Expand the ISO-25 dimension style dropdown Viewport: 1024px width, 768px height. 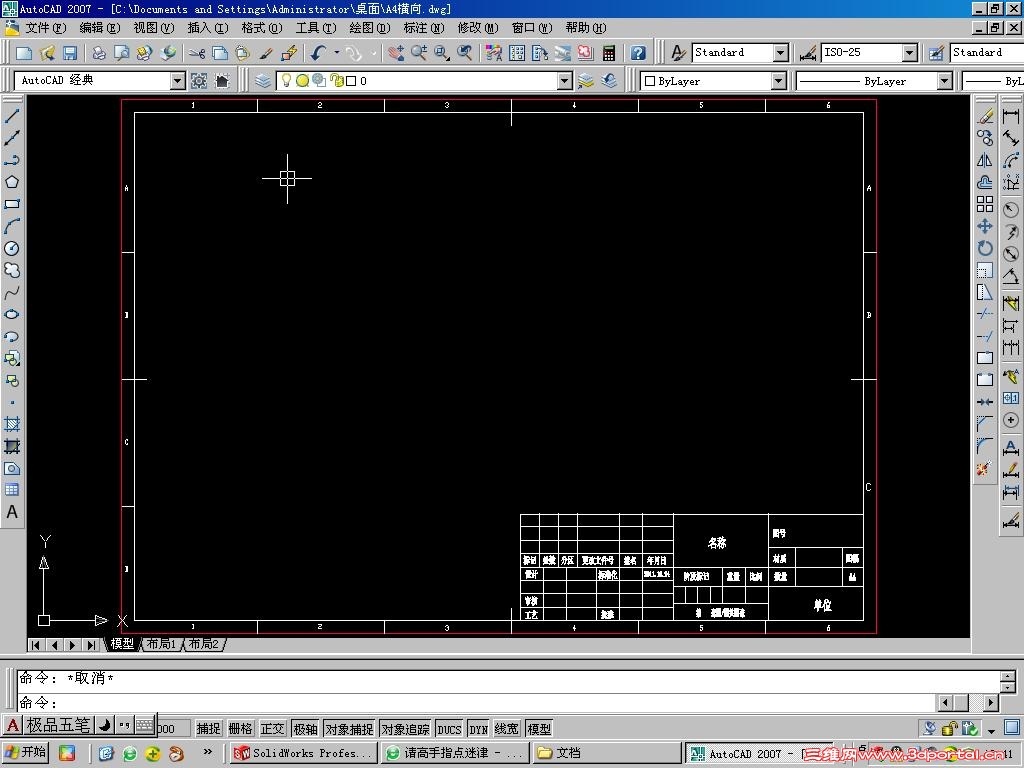(910, 53)
